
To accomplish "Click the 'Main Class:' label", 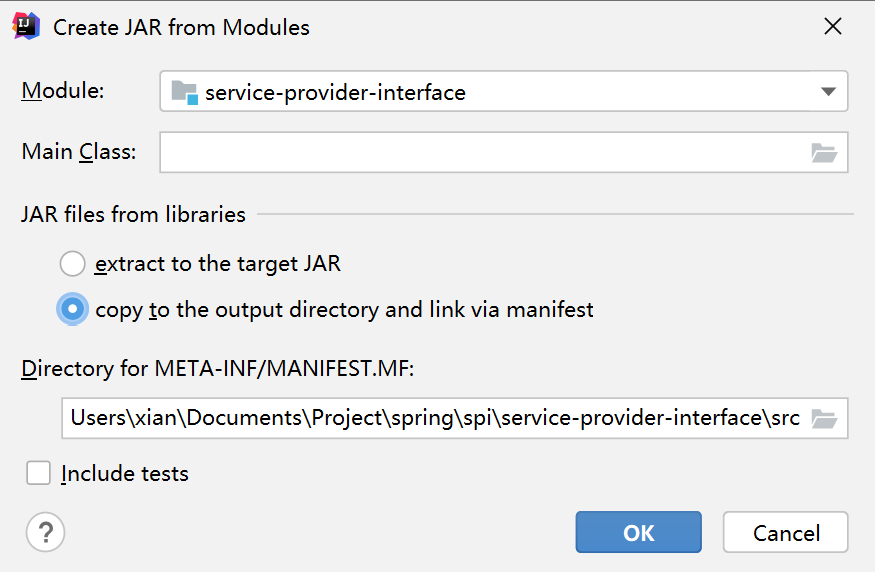I will point(79,152).
